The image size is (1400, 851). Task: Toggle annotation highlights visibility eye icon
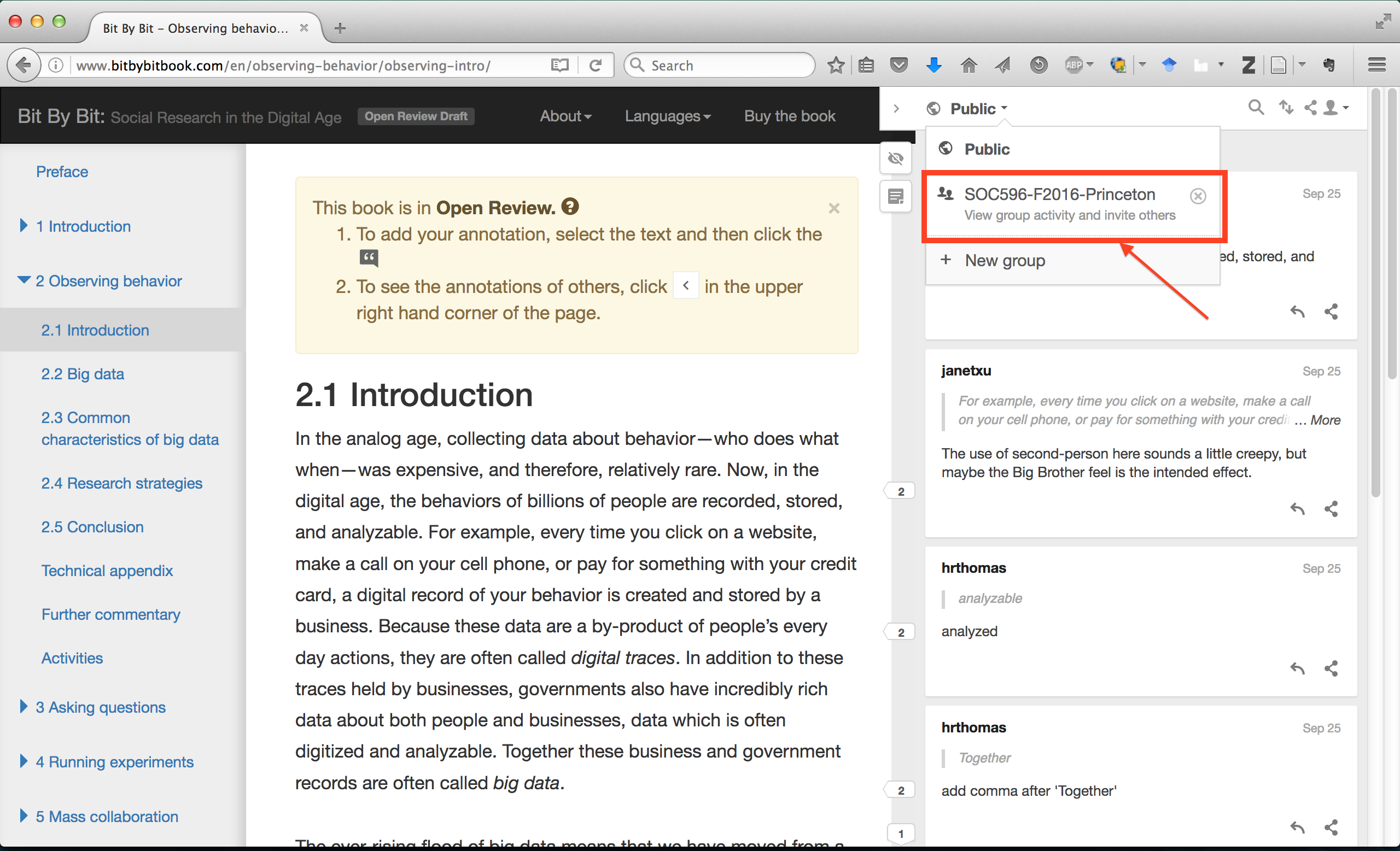coord(895,159)
